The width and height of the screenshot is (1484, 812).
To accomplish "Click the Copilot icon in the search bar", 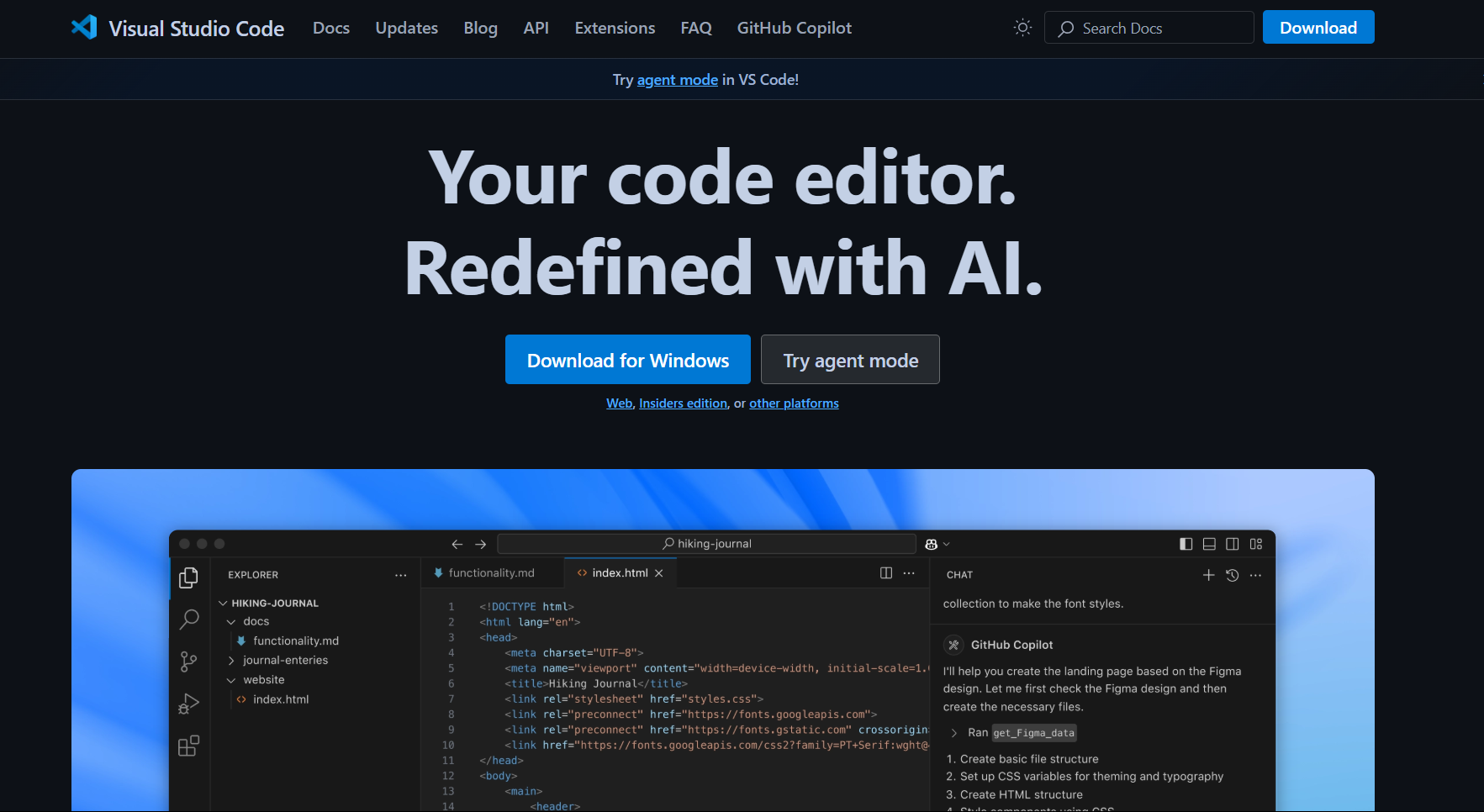I will (929, 544).
